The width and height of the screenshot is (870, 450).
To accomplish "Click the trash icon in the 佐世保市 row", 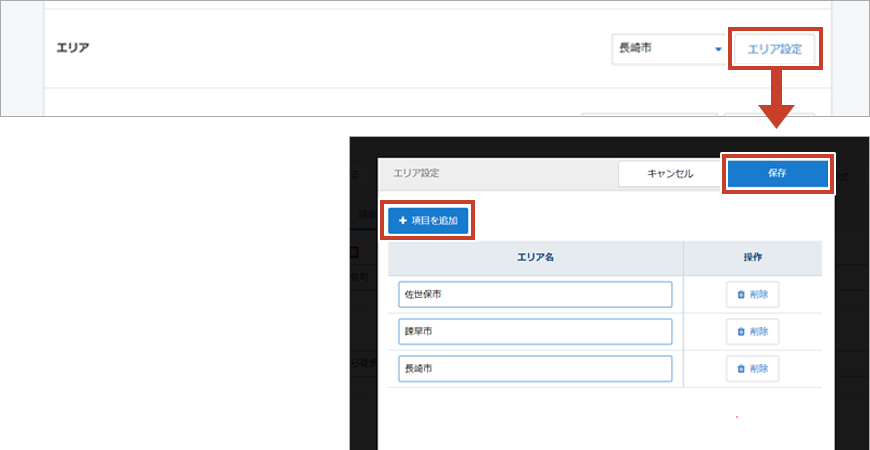I will tap(741, 295).
